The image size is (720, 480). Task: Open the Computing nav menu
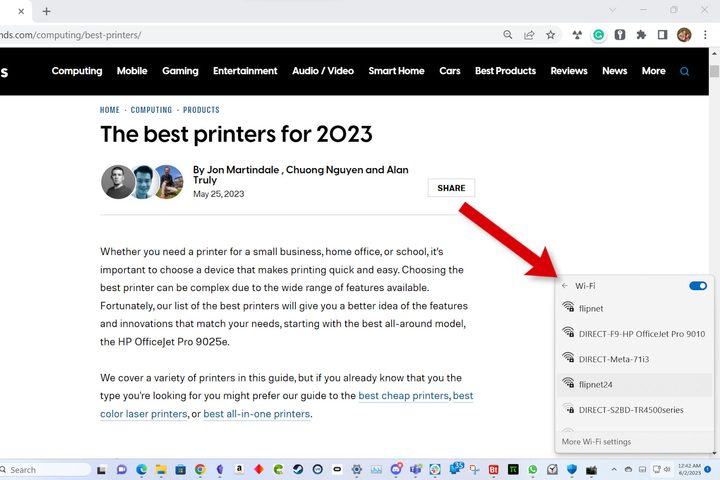pos(77,71)
